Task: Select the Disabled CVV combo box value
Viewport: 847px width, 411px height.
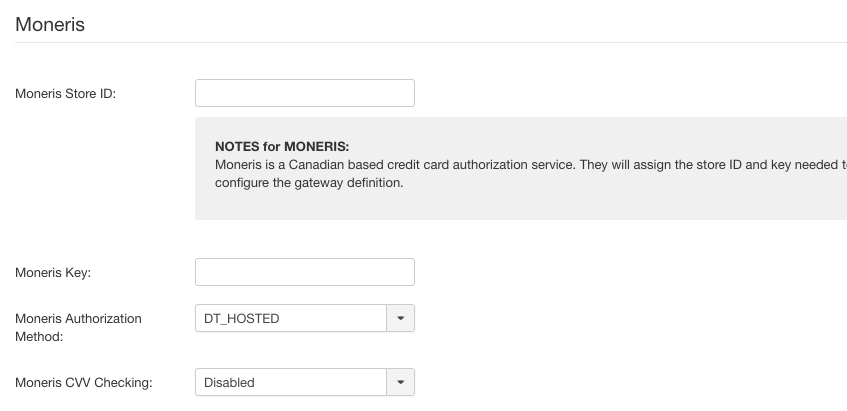Action: click(x=291, y=382)
